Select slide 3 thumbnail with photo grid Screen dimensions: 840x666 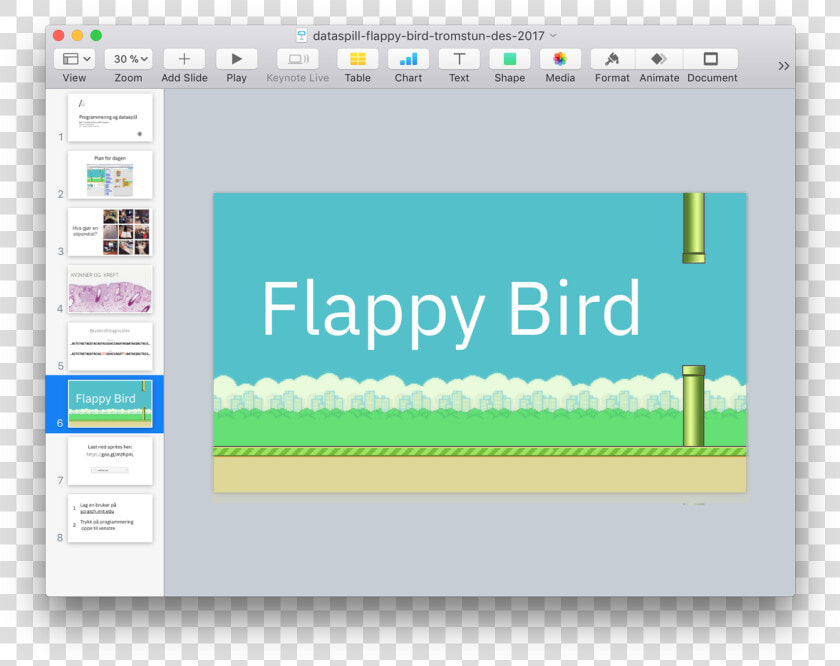pyautogui.click(x=110, y=232)
